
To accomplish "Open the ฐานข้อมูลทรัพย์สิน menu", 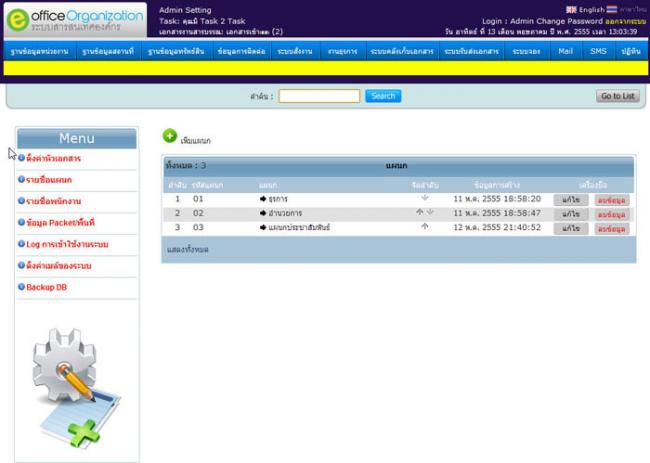I will [176, 51].
